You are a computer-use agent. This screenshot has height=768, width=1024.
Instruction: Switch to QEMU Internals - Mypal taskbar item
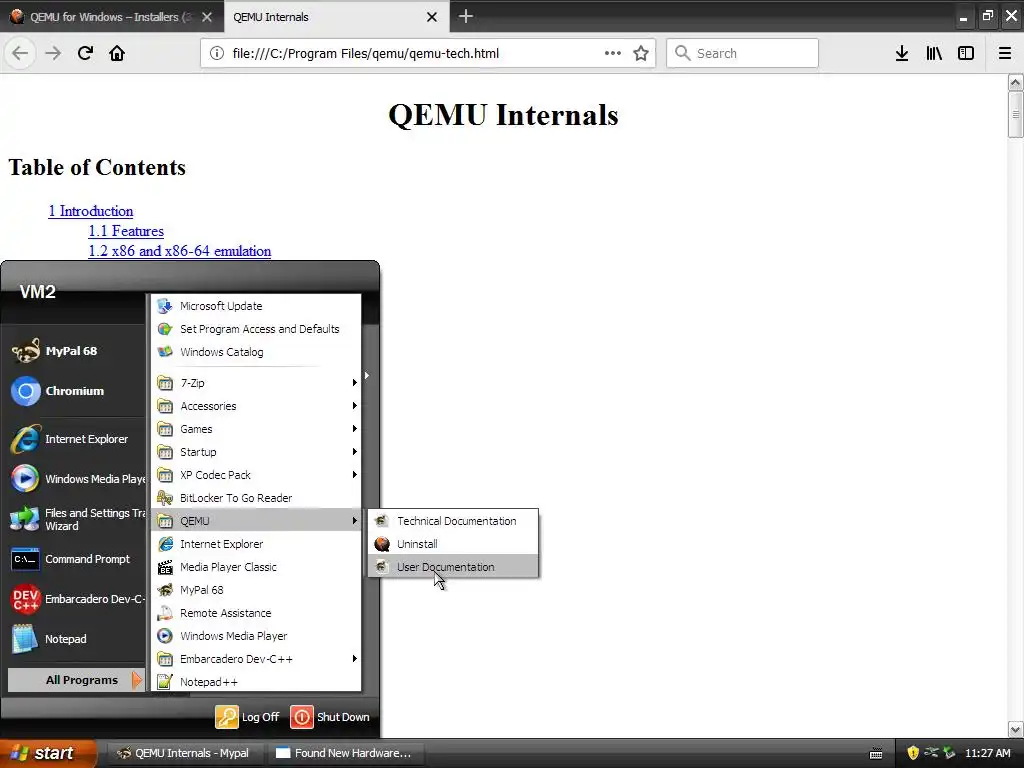(x=184, y=753)
